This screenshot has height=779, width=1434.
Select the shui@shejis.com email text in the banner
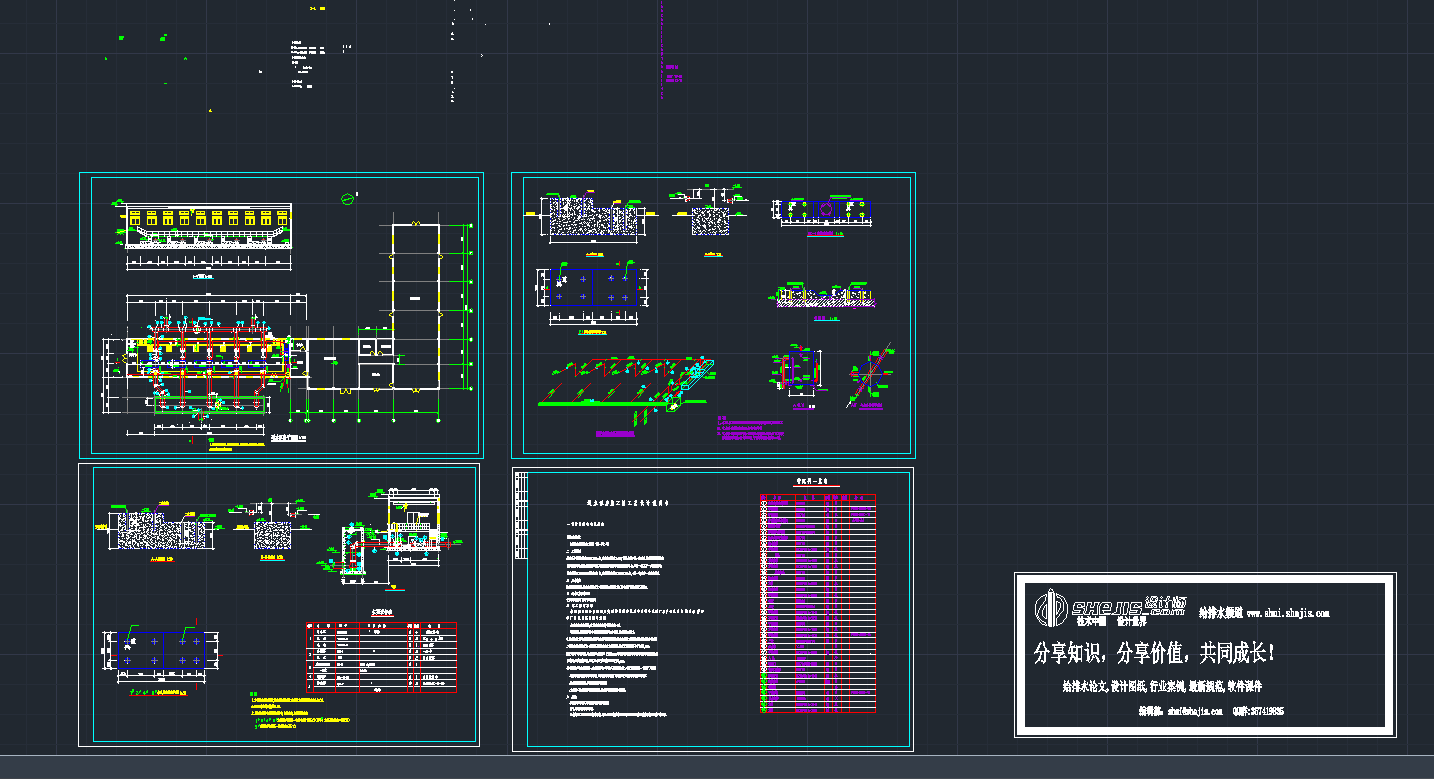[x=1194, y=712]
